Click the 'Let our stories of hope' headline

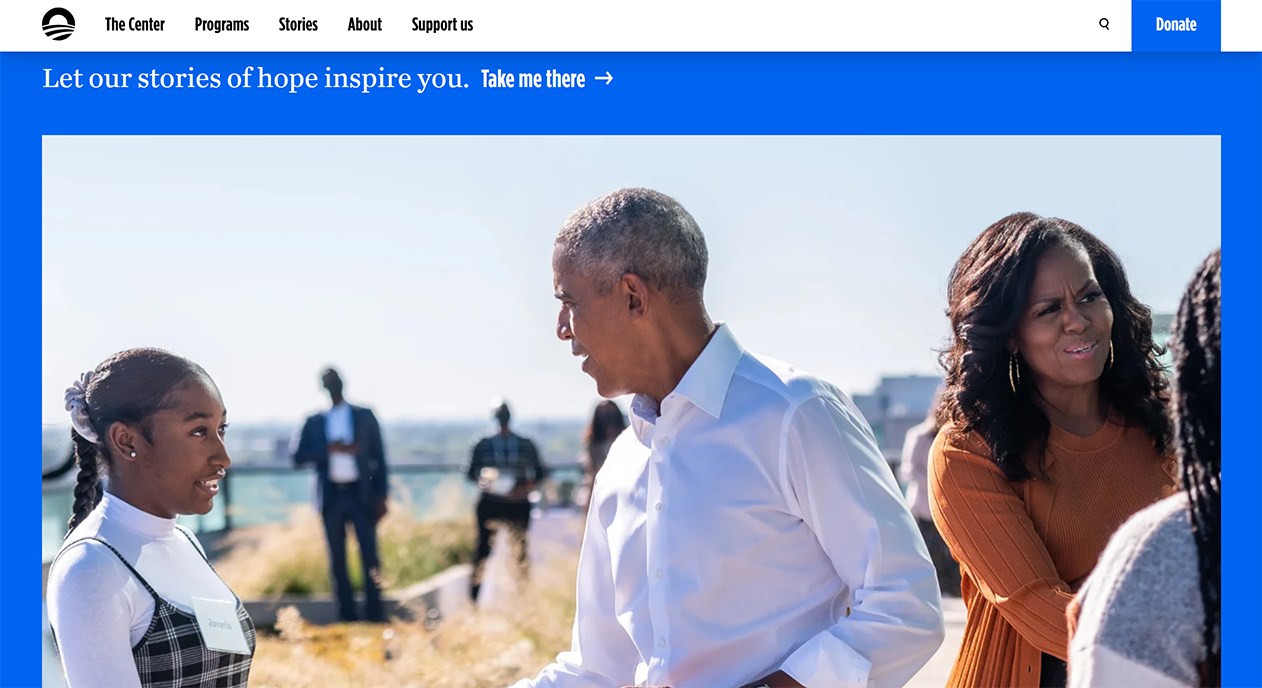pos(255,78)
